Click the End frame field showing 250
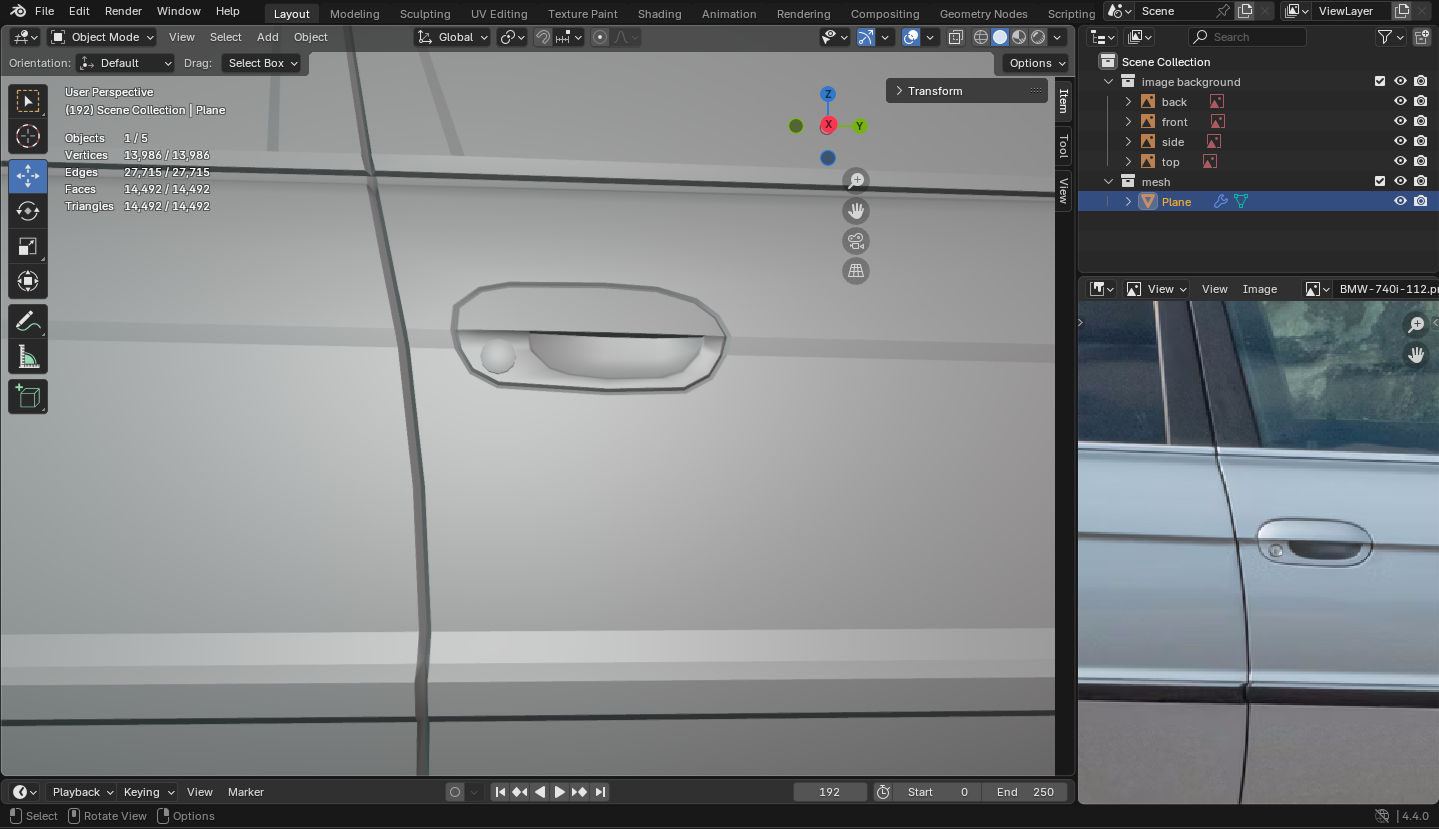The width and height of the screenshot is (1439, 829). (x=1025, y=792)
